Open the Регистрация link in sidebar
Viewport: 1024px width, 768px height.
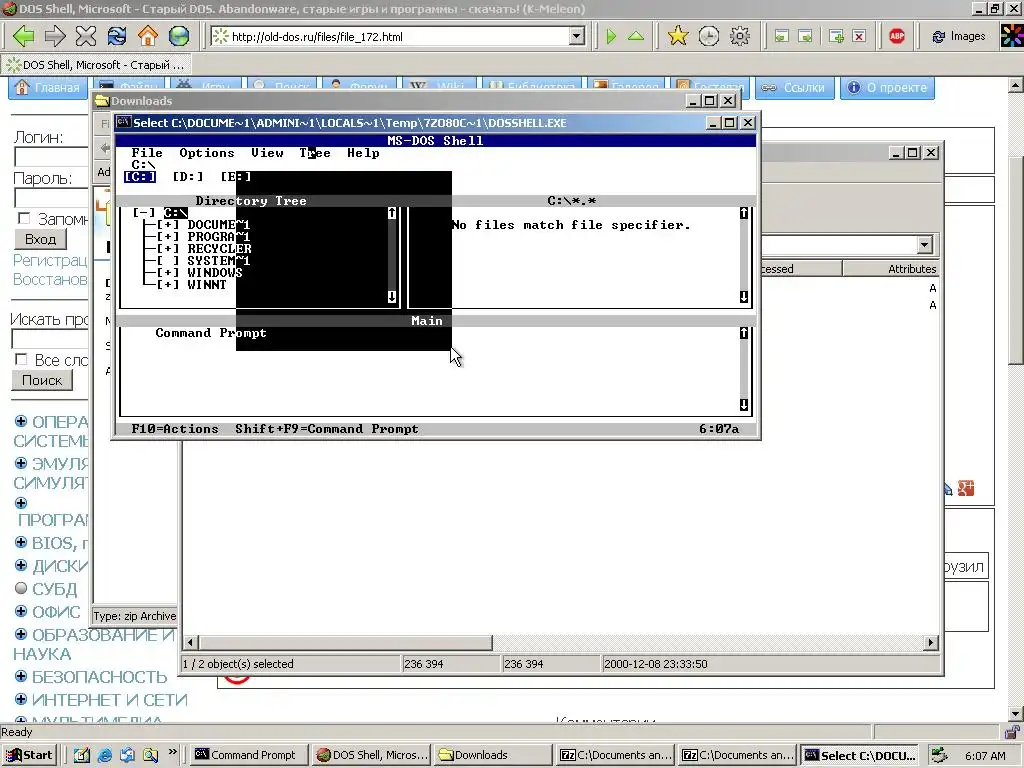click(x=50, y=260)
